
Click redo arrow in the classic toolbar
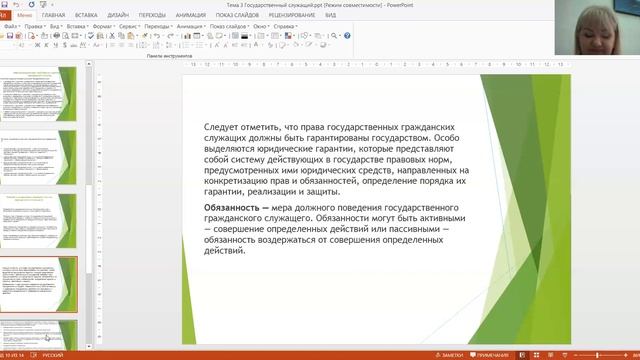click(x=171, y=36)
